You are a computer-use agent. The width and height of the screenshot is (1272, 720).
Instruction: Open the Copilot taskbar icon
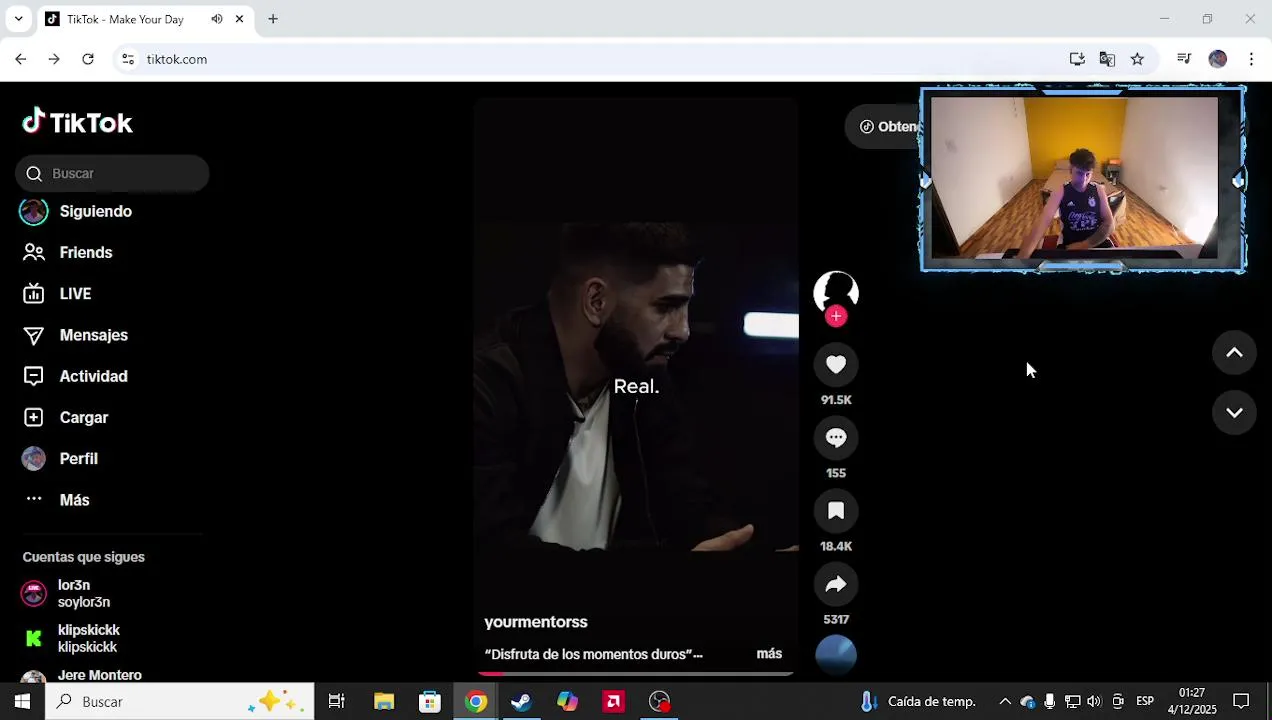tap(567, 702)
